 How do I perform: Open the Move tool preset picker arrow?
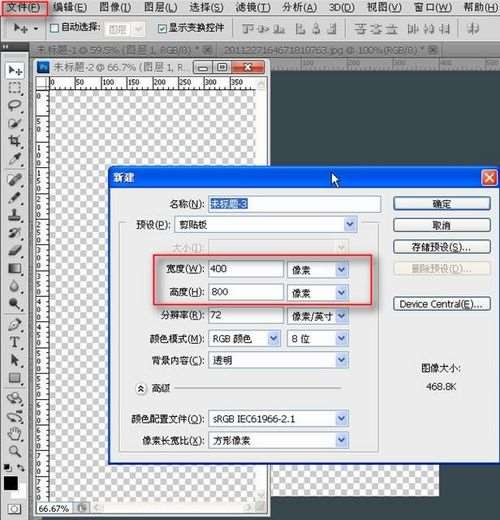point(36,28)
